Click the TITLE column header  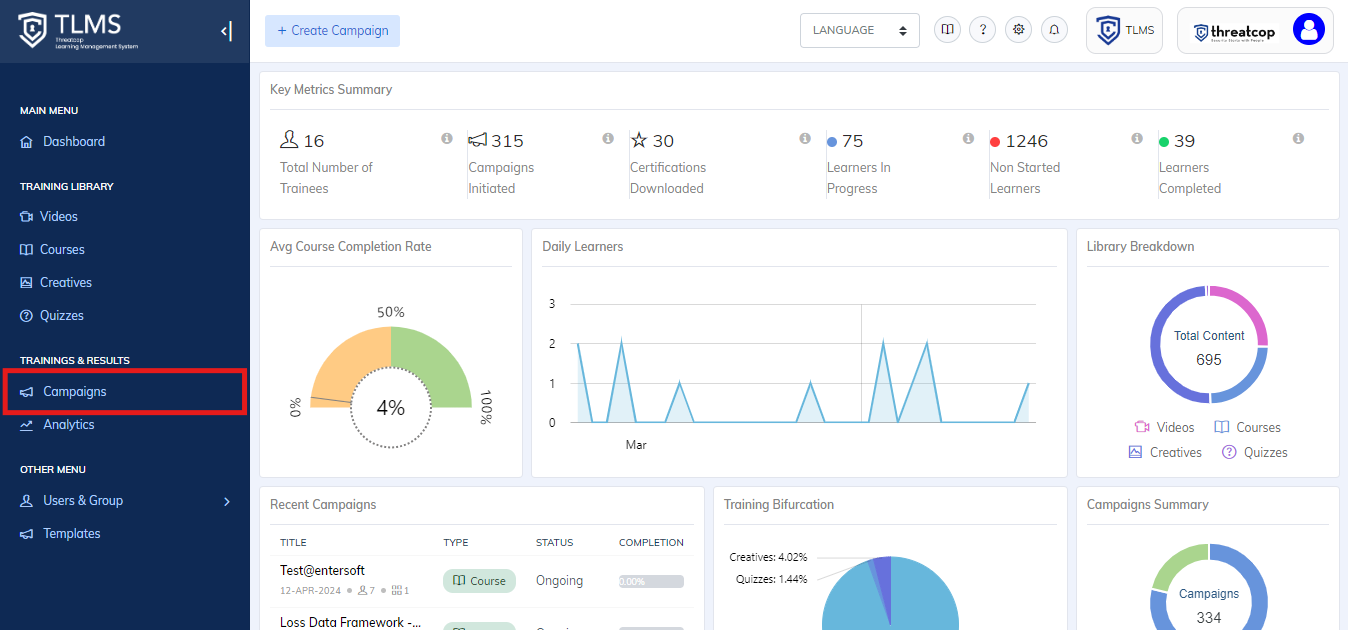tap(293, 543)
